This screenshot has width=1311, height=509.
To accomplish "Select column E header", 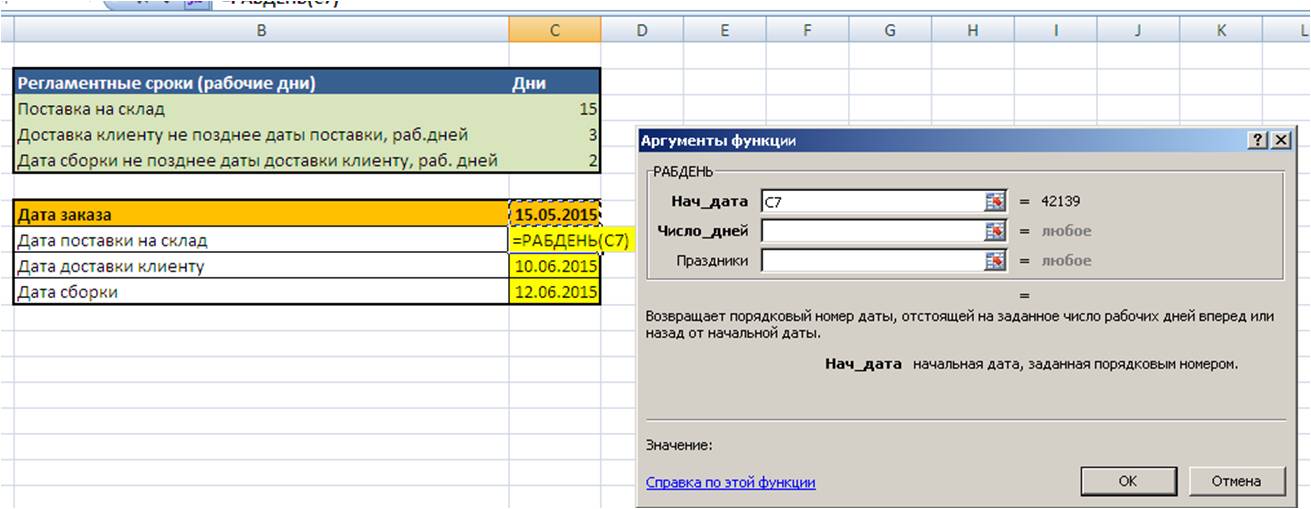I will click(723, 31).
